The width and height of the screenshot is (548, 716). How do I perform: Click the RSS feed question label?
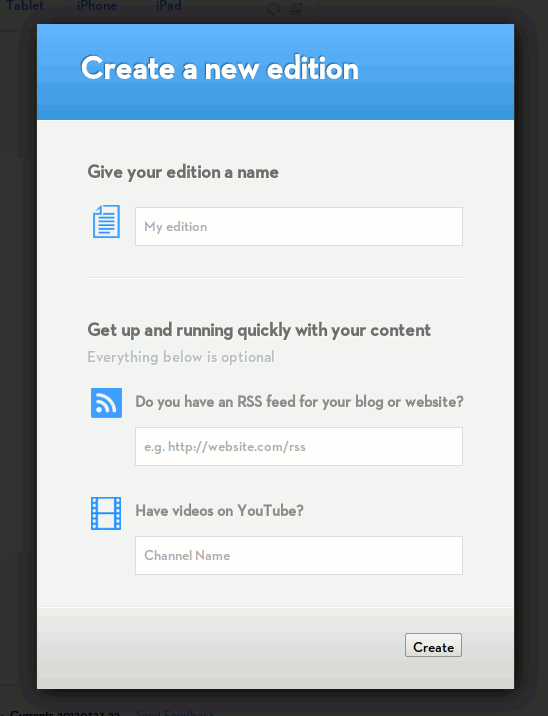(300, 402)
